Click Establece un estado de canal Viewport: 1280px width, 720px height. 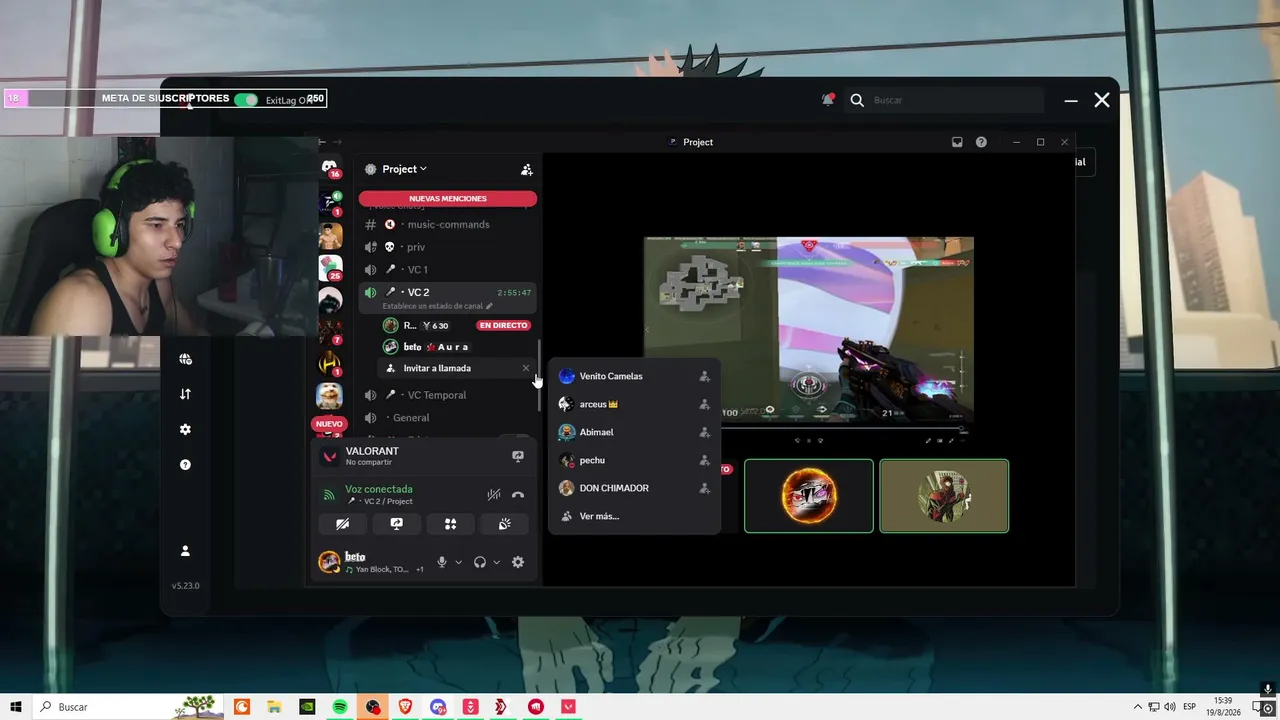pos(437,306)
